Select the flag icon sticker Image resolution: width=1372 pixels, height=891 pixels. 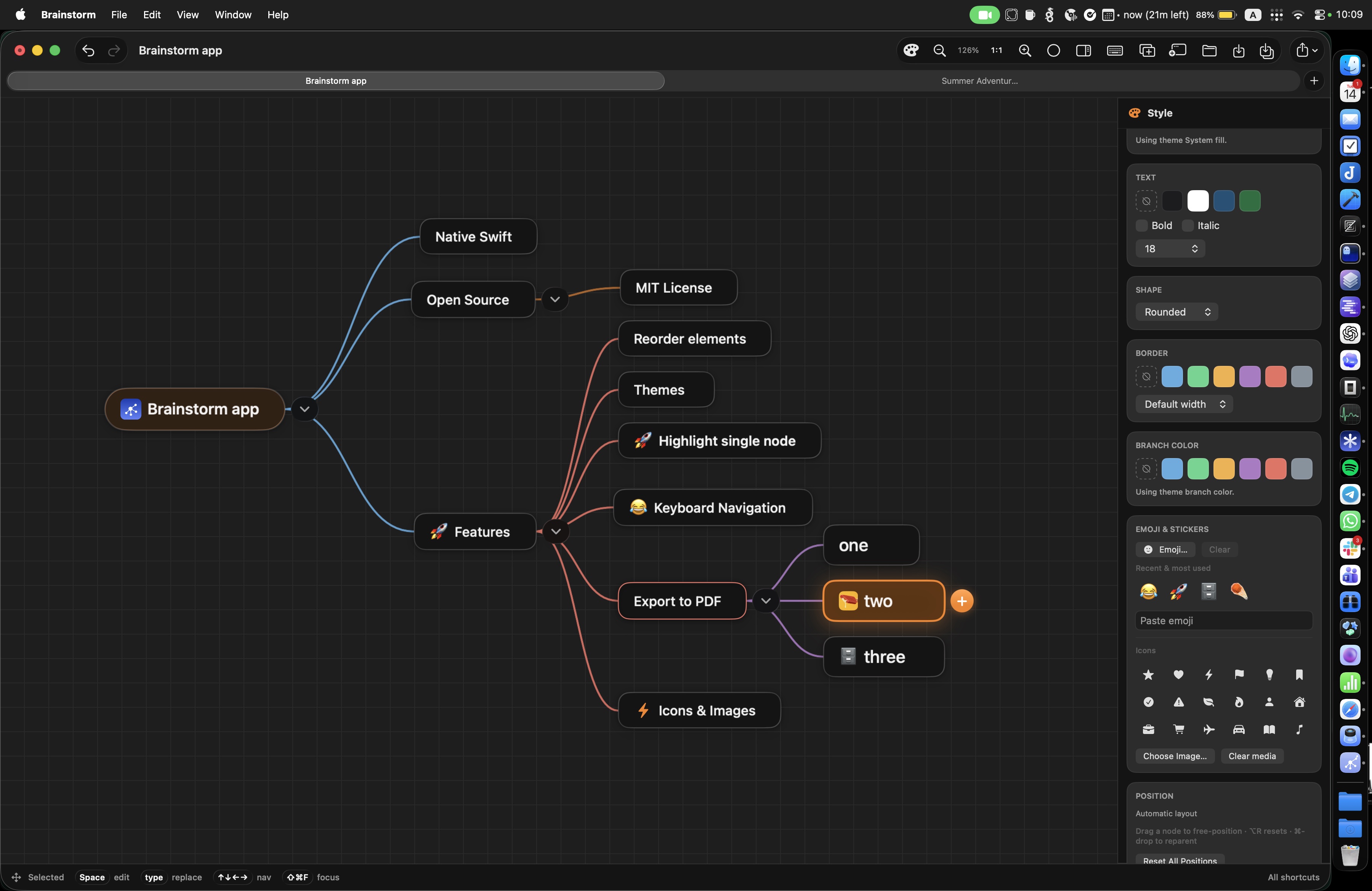pyautogui.click(x=1239, y=674)
